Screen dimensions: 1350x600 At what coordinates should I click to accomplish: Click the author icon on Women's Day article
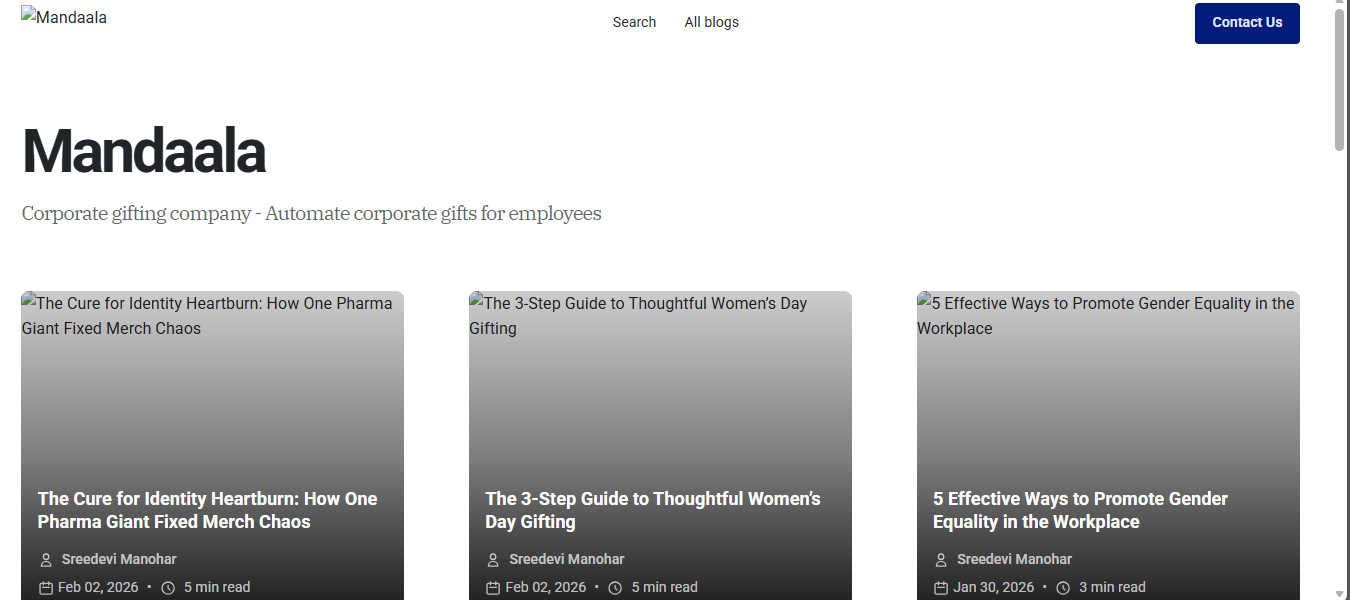493,560
